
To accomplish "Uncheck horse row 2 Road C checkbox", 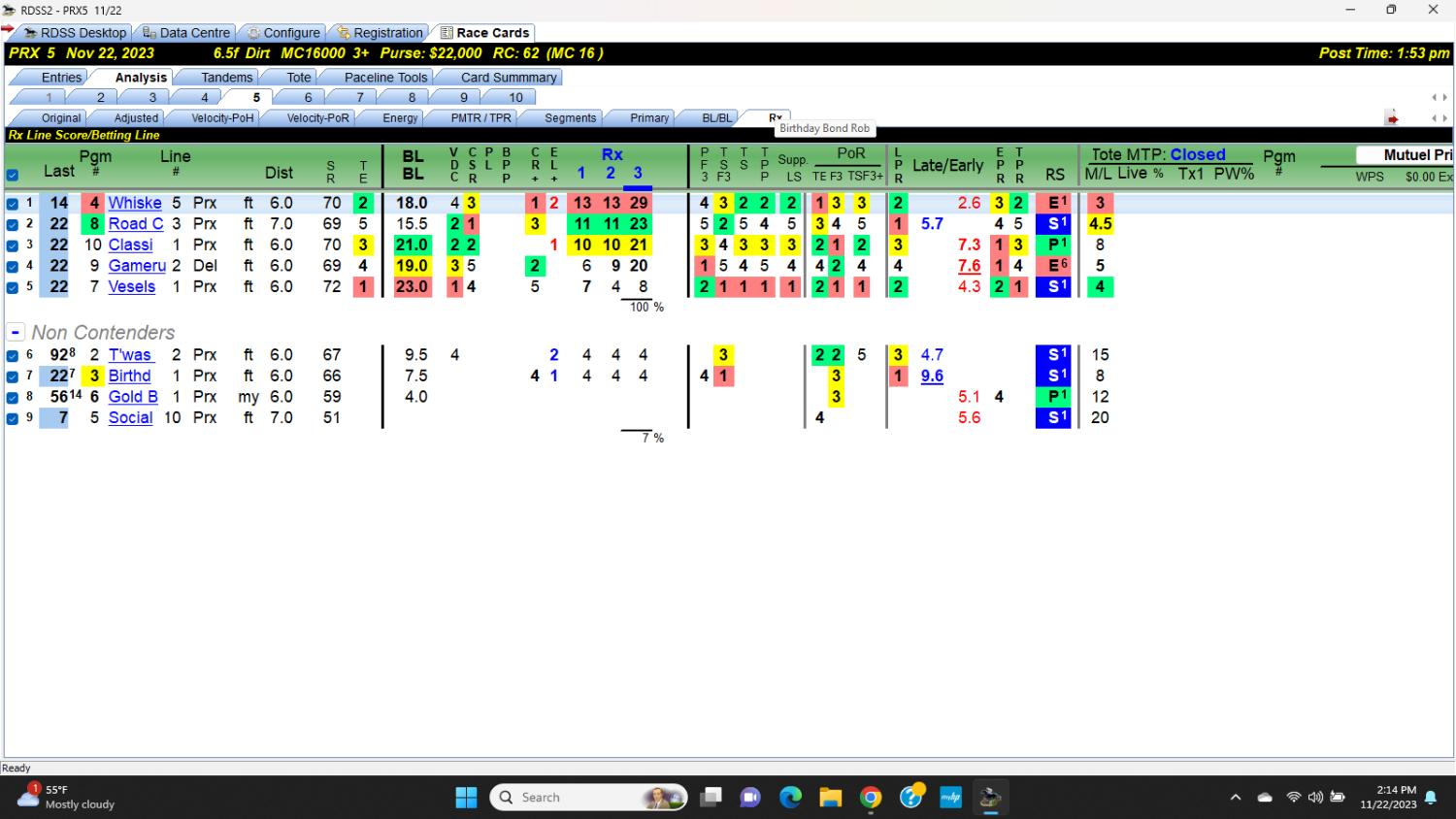I will click(x=13, y=224).
